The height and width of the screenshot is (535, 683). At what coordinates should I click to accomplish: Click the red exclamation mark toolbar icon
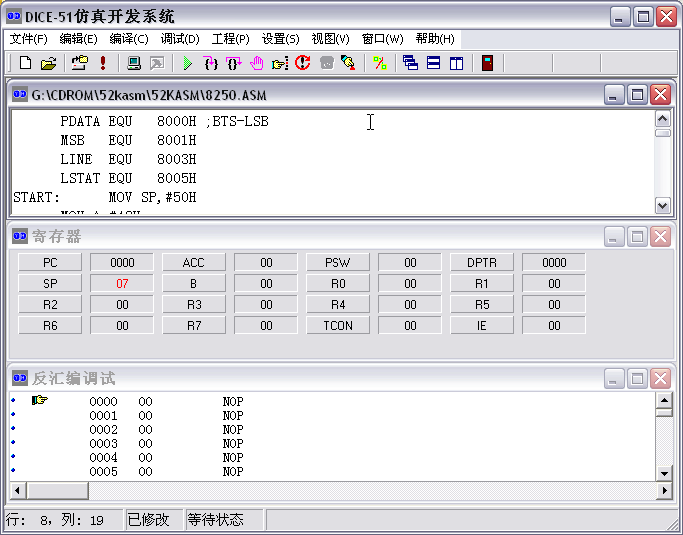(103, 63)
